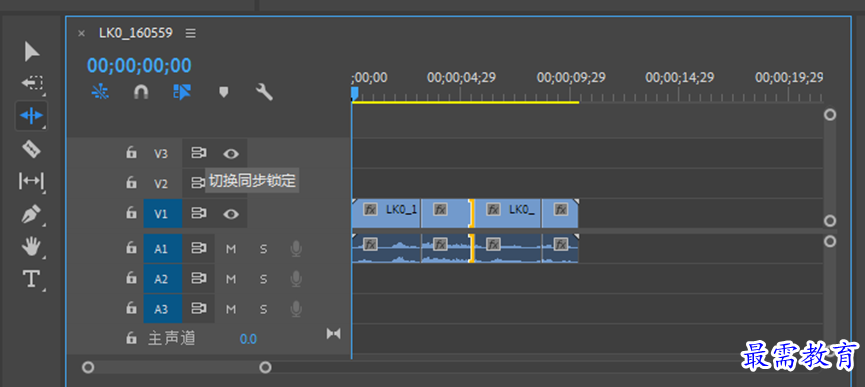The width and height of the screenshot is (865, 387).
Task: Toggle V1 track output eye
Action: coord(231,214)
